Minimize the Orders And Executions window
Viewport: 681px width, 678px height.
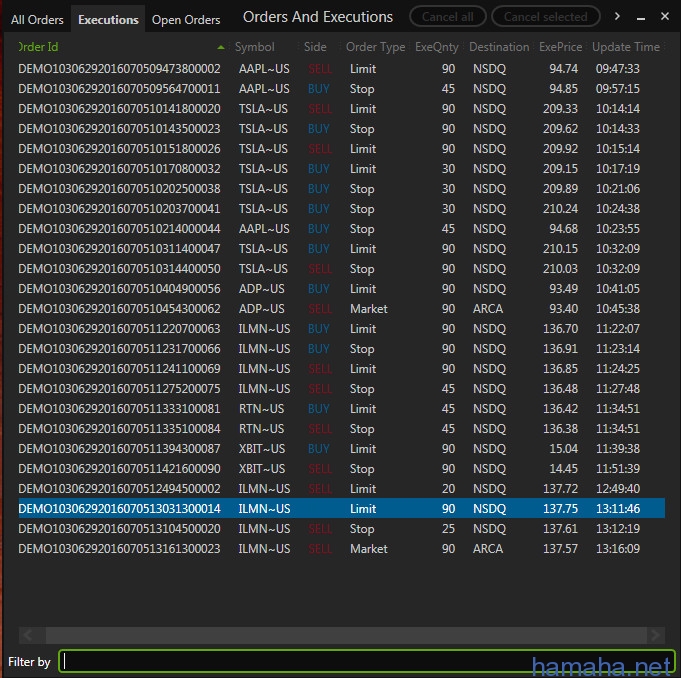click(x=641, y=17)
